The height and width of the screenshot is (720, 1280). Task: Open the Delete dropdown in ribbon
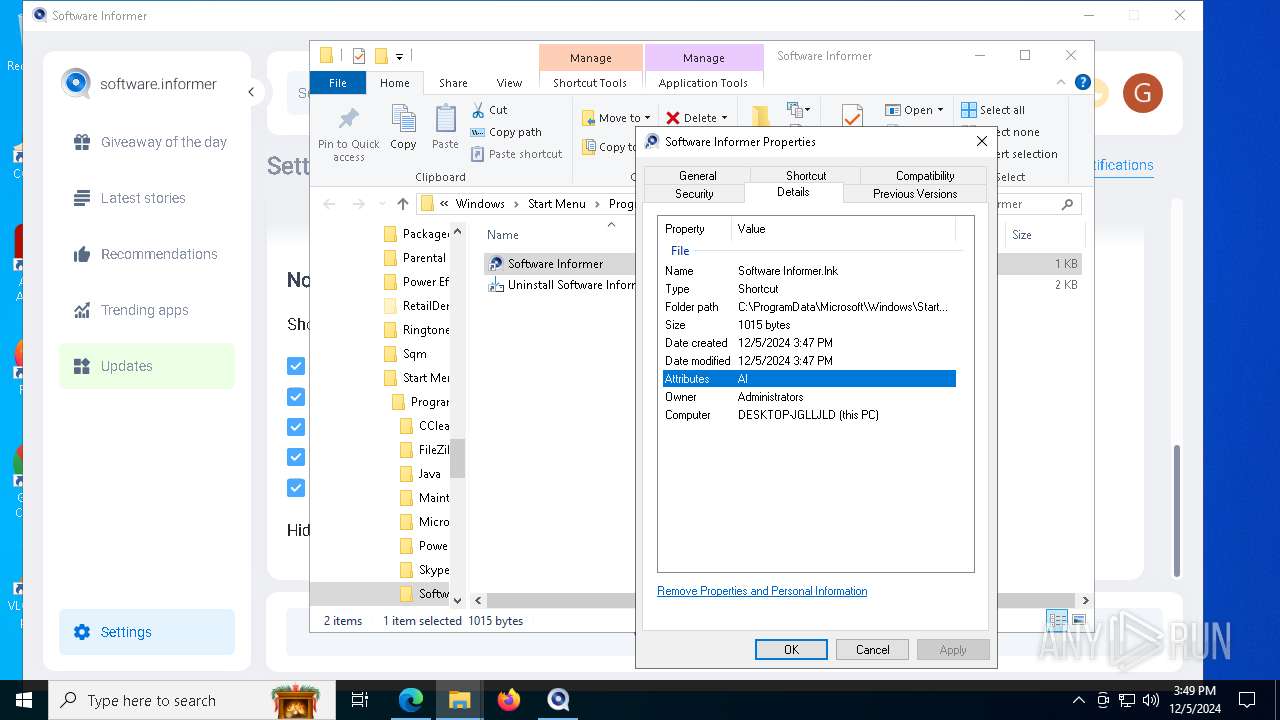coord(697,118)
